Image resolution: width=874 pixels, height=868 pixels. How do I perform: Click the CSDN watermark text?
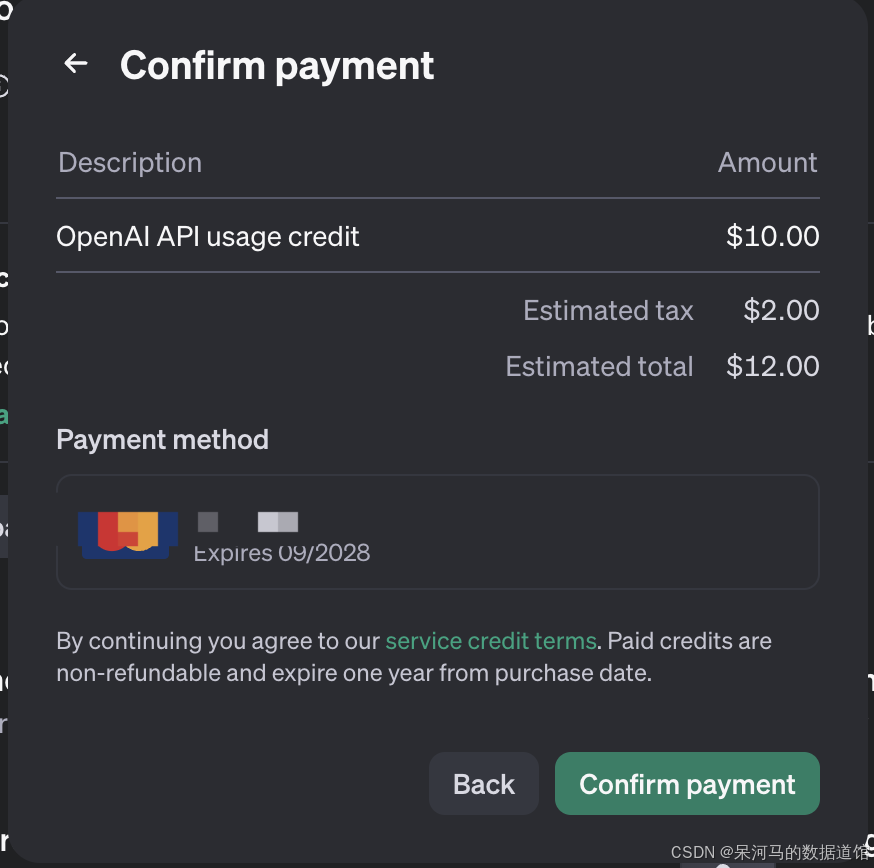coord(771,852)
